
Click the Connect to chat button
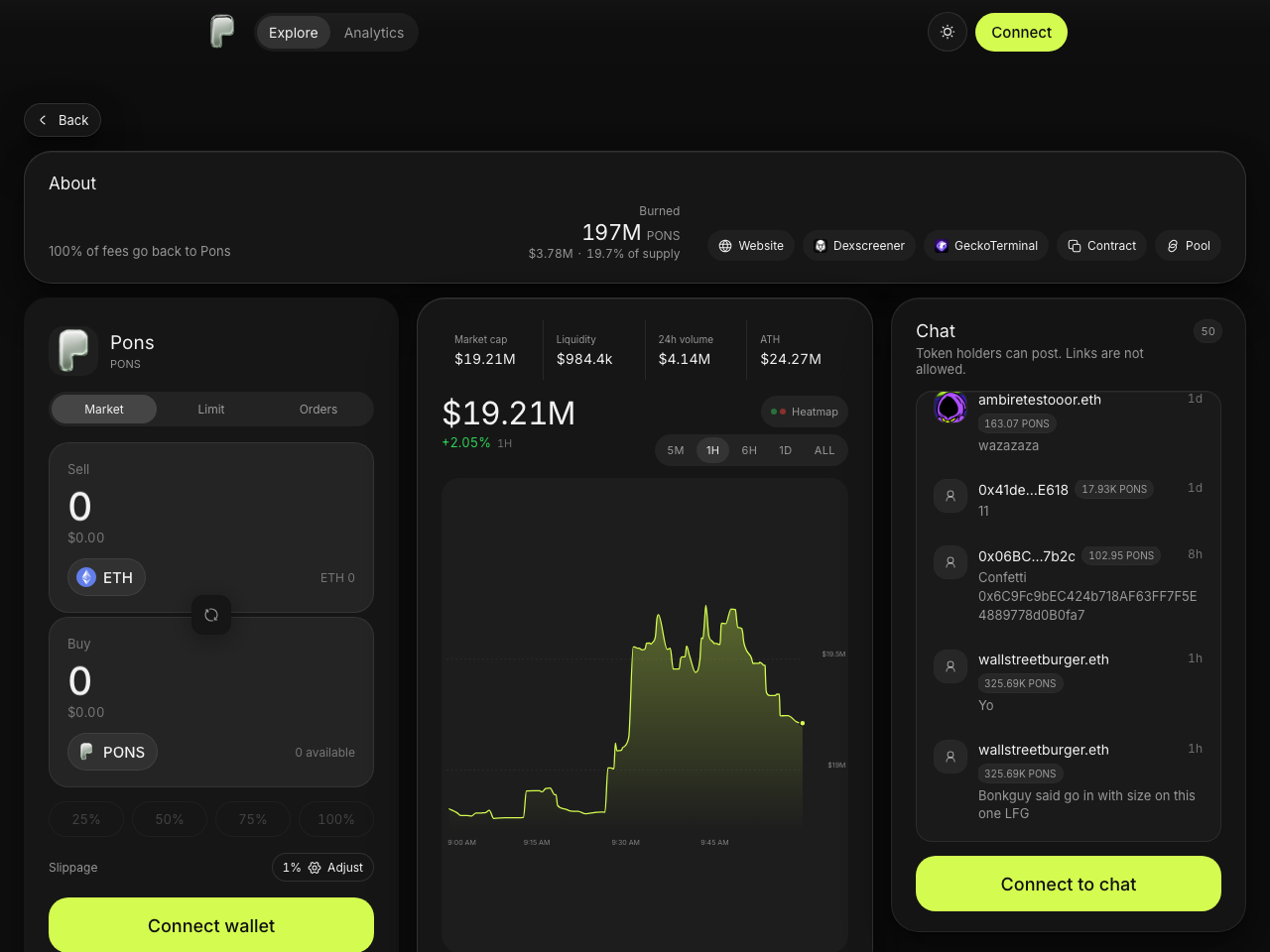(1069, 884)
